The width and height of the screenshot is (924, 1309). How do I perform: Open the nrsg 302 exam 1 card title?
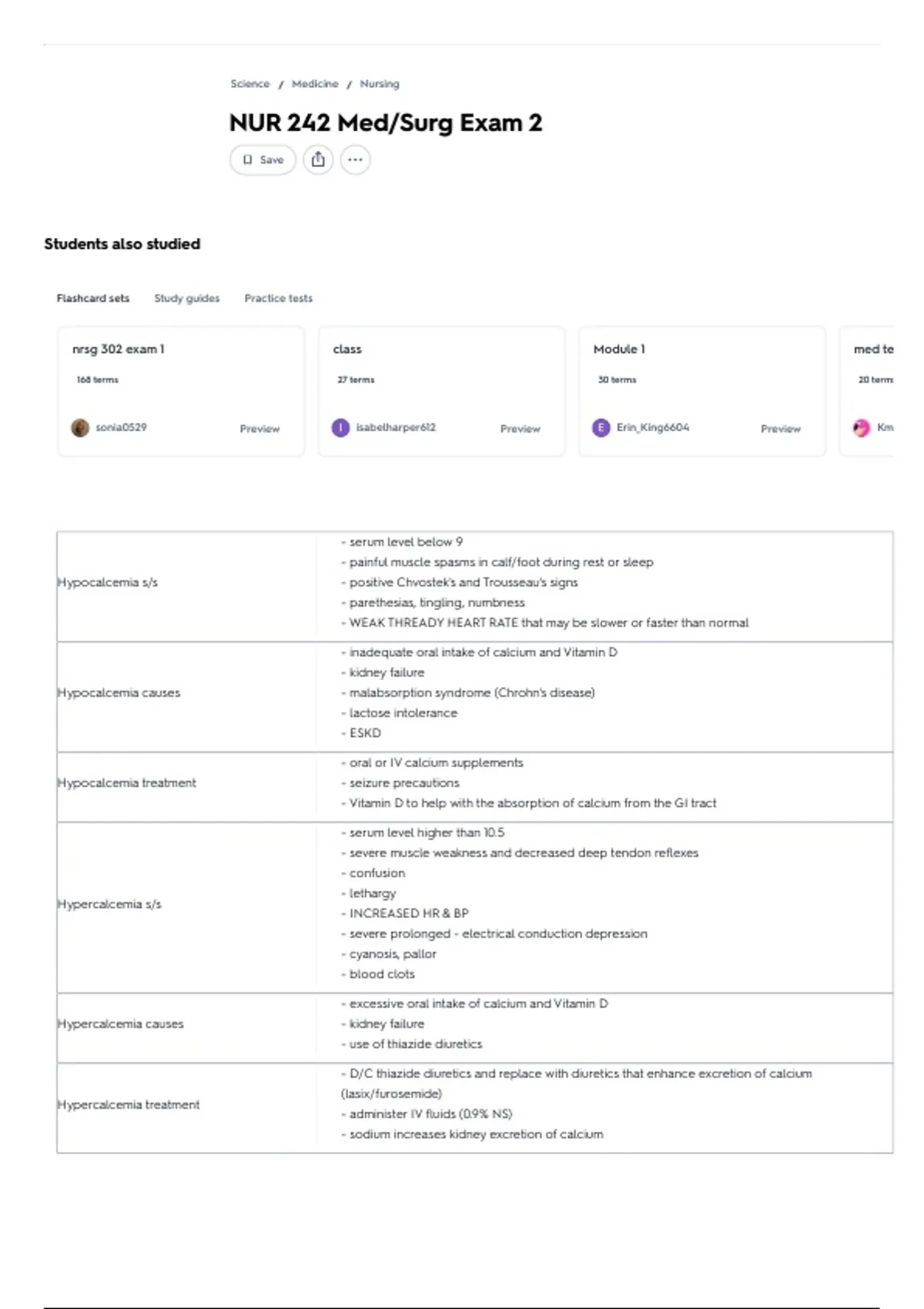coord(119,349)
